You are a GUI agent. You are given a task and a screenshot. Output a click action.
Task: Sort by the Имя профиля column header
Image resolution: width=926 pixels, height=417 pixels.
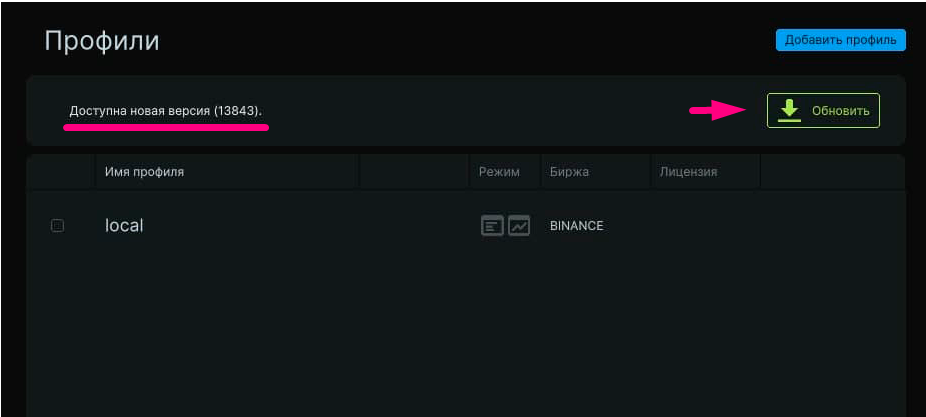144,172
